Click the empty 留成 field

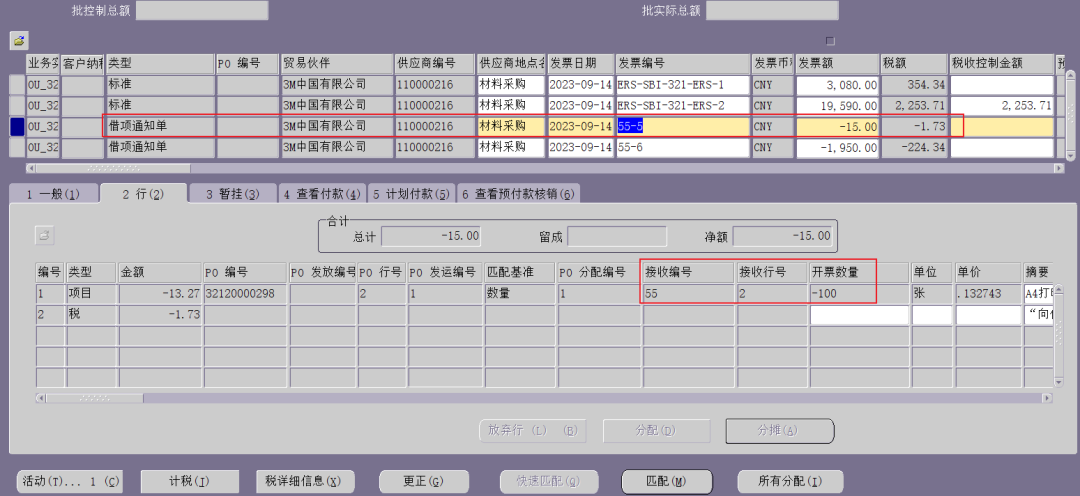point(616,237)
